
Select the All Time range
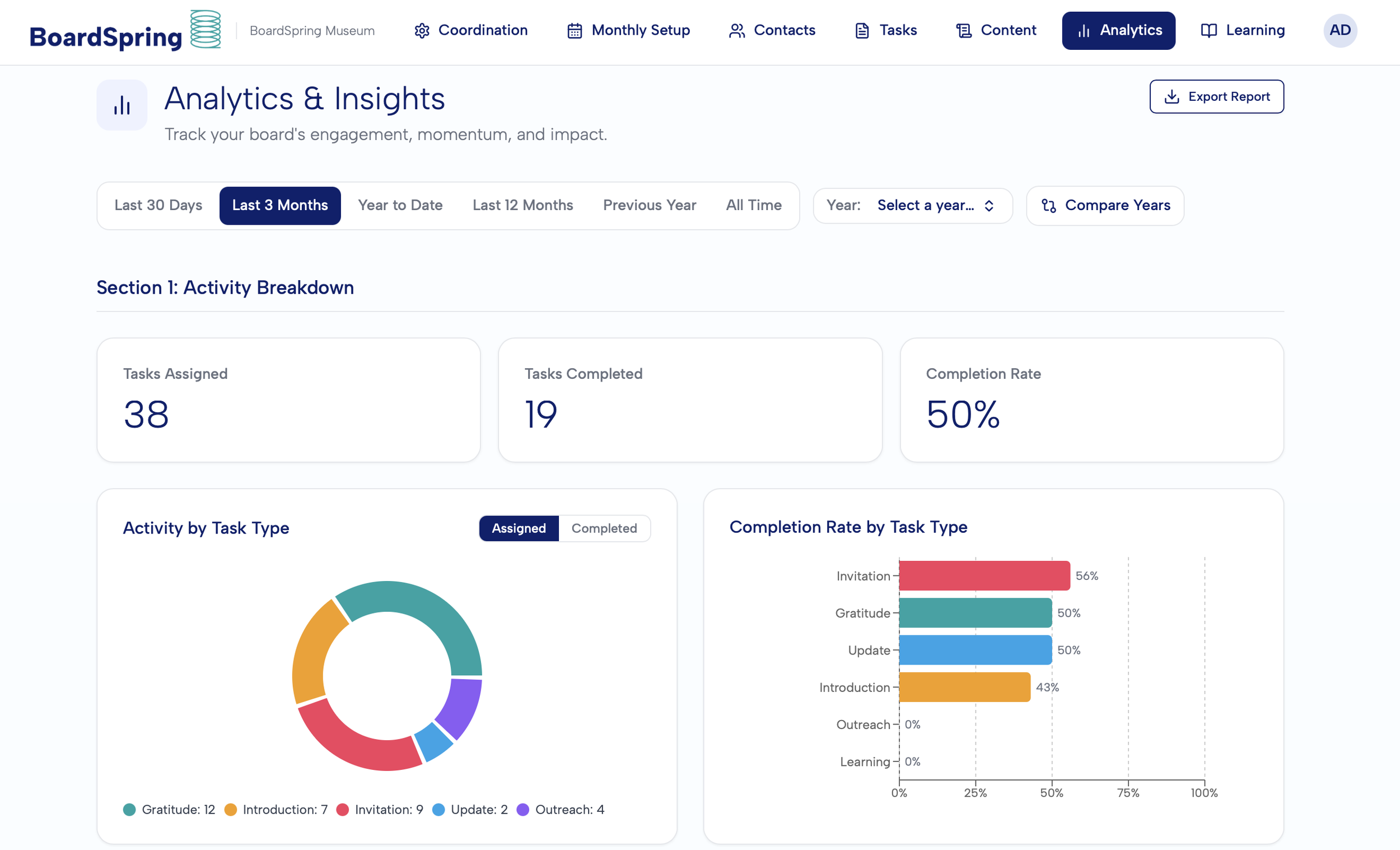(x=753, y=205)
